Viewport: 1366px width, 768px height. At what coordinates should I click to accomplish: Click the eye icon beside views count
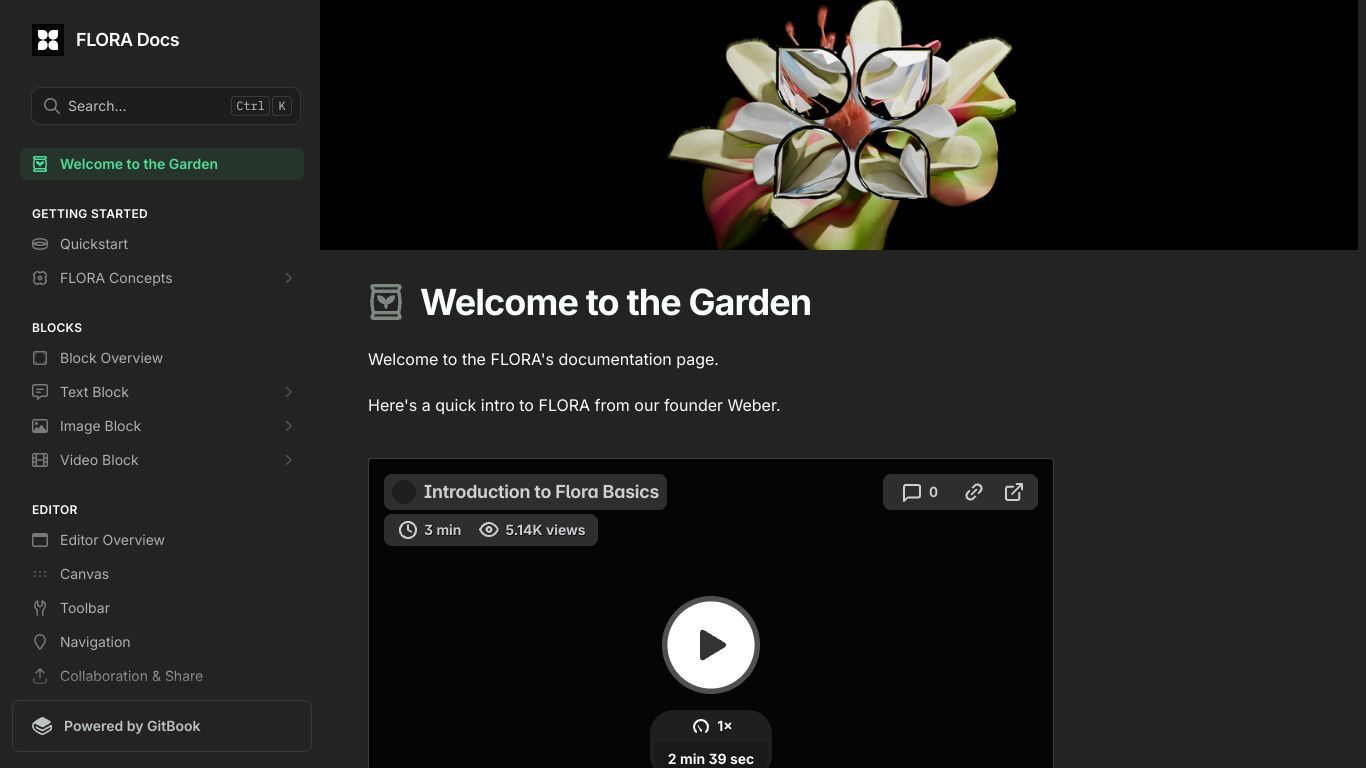[489, 530]
